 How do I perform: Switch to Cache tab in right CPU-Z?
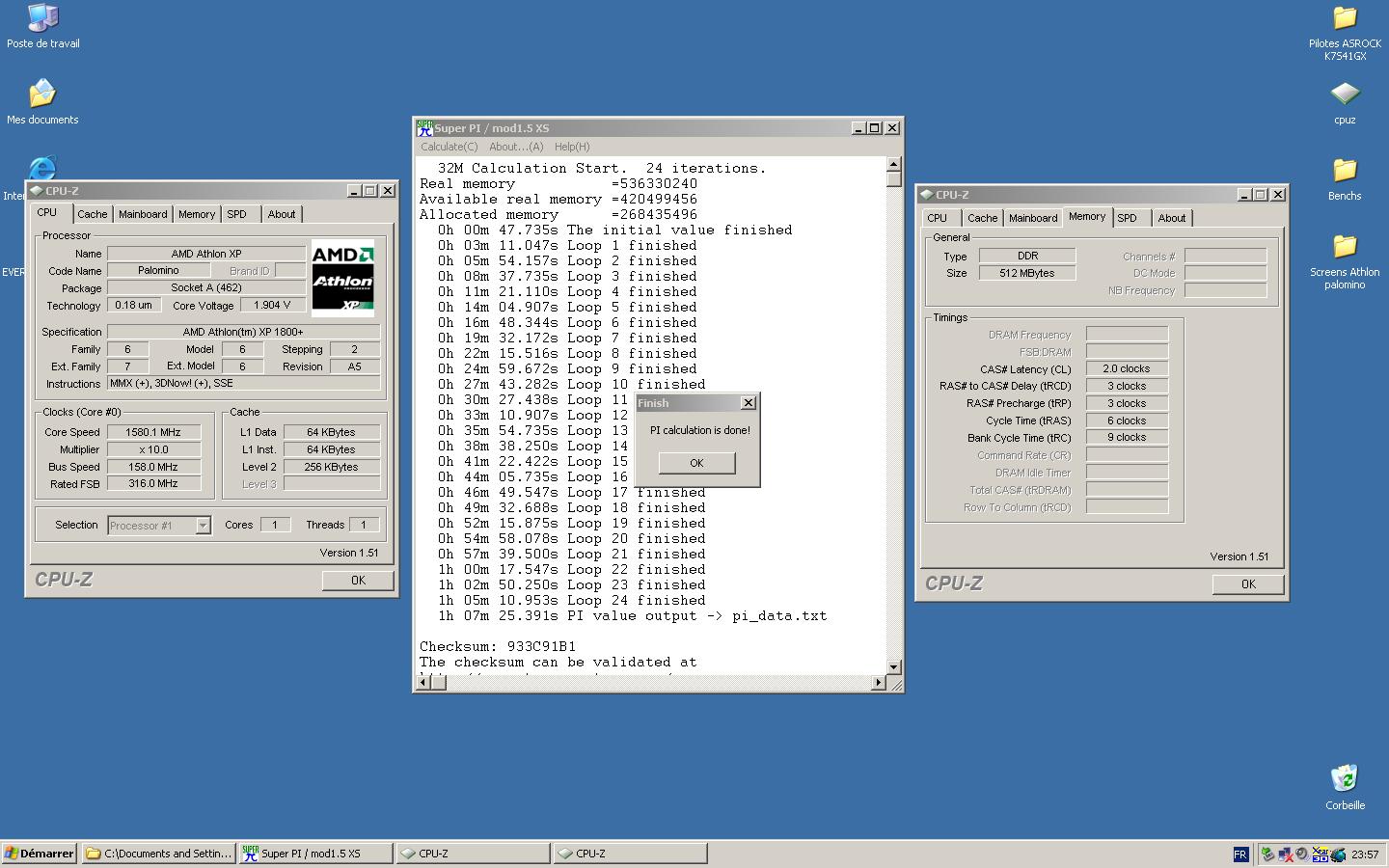coord(983,218)
